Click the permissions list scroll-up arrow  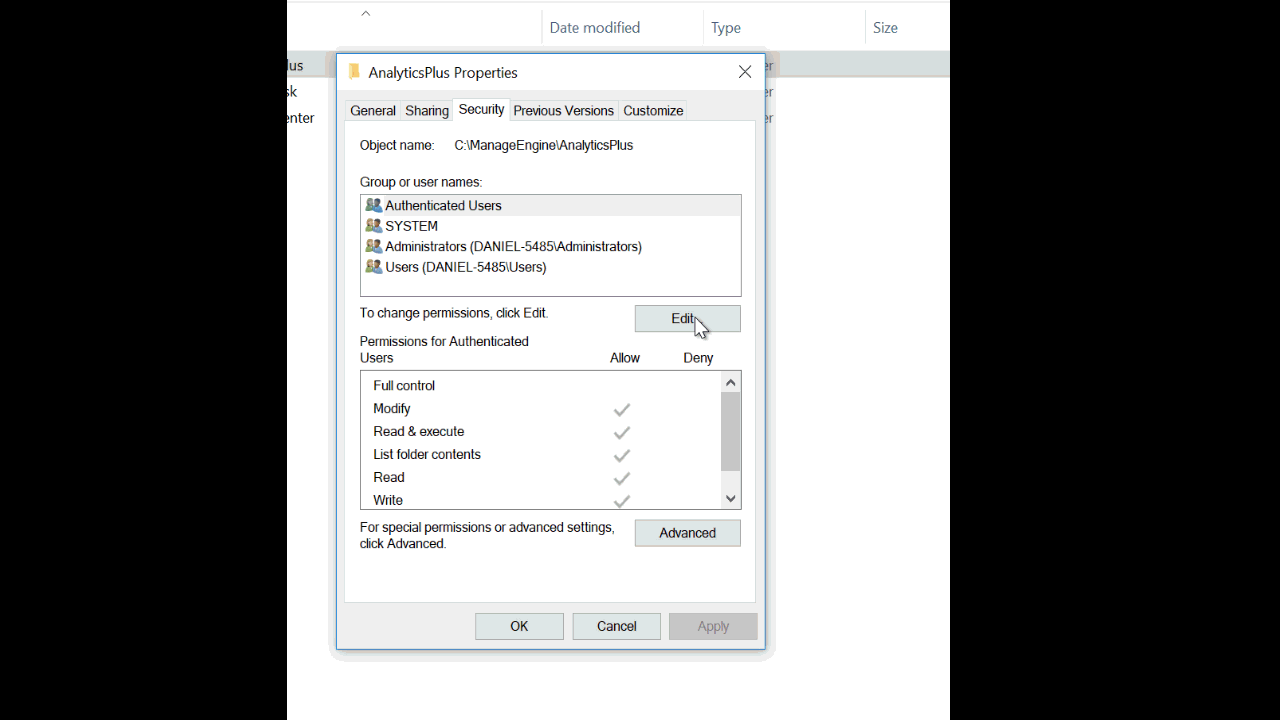(x=731, y=382)
